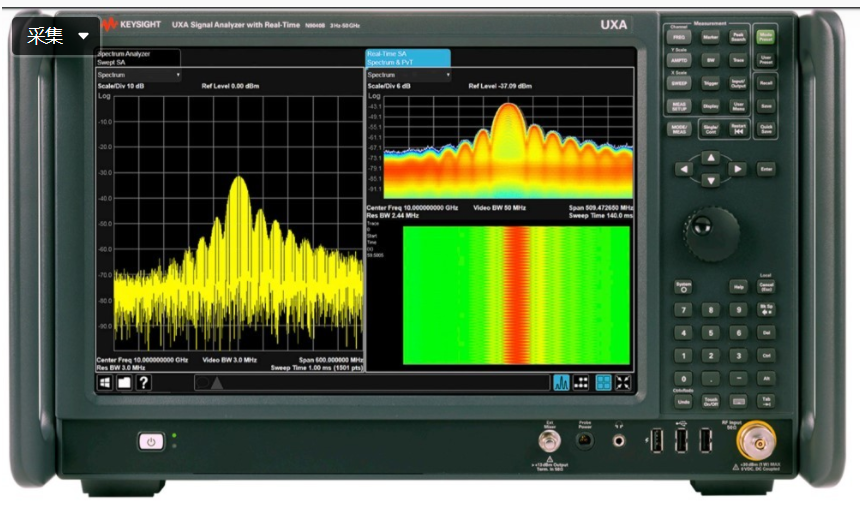Click the front-panel Enter key
Screen dimensions: 860x512
point(766,169)
